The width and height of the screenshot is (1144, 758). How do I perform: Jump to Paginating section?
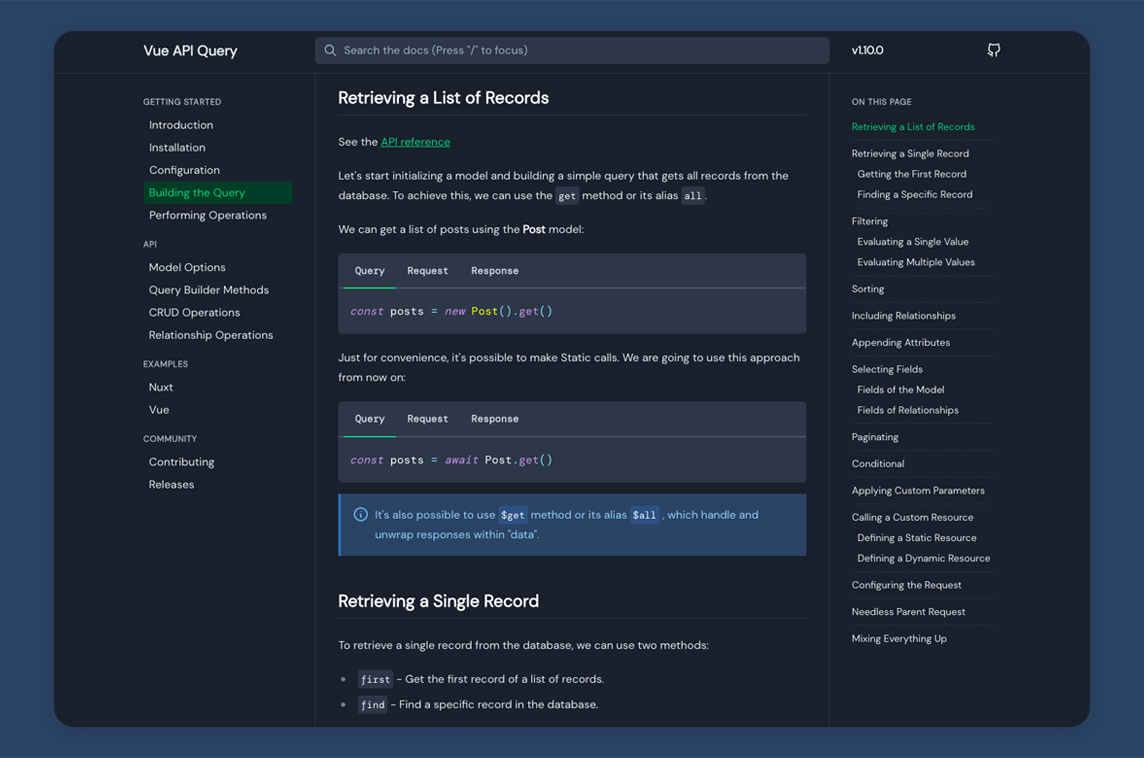(x=875, y=437)
